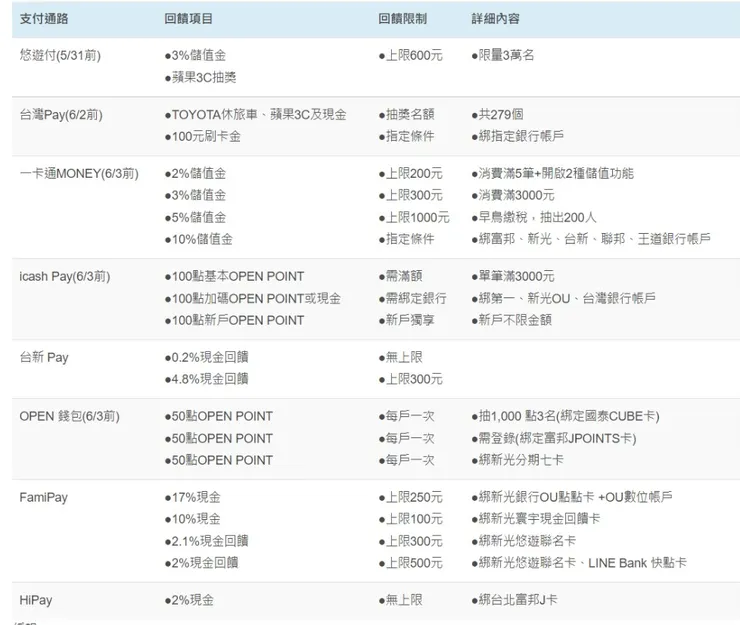Click the 17%現金 item
The image size is (740, 625).
coord(193,498)
